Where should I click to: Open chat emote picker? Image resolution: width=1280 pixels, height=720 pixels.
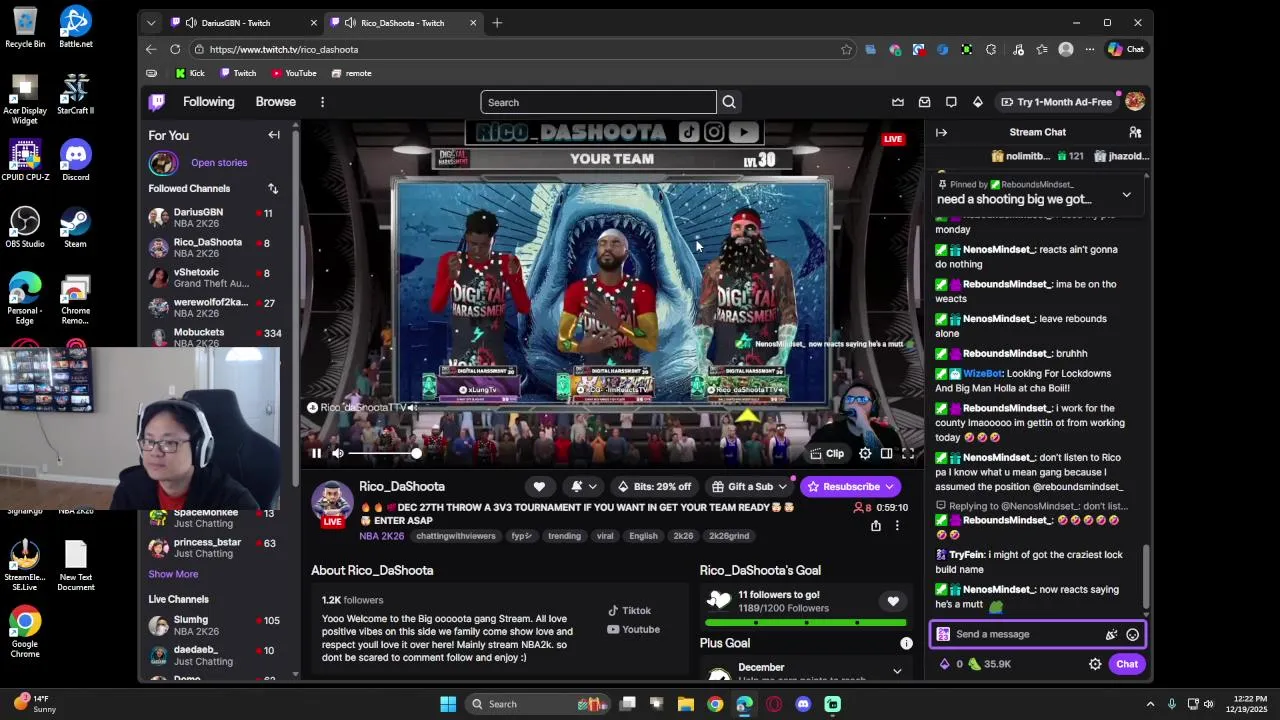click(x=1132, y=634)
